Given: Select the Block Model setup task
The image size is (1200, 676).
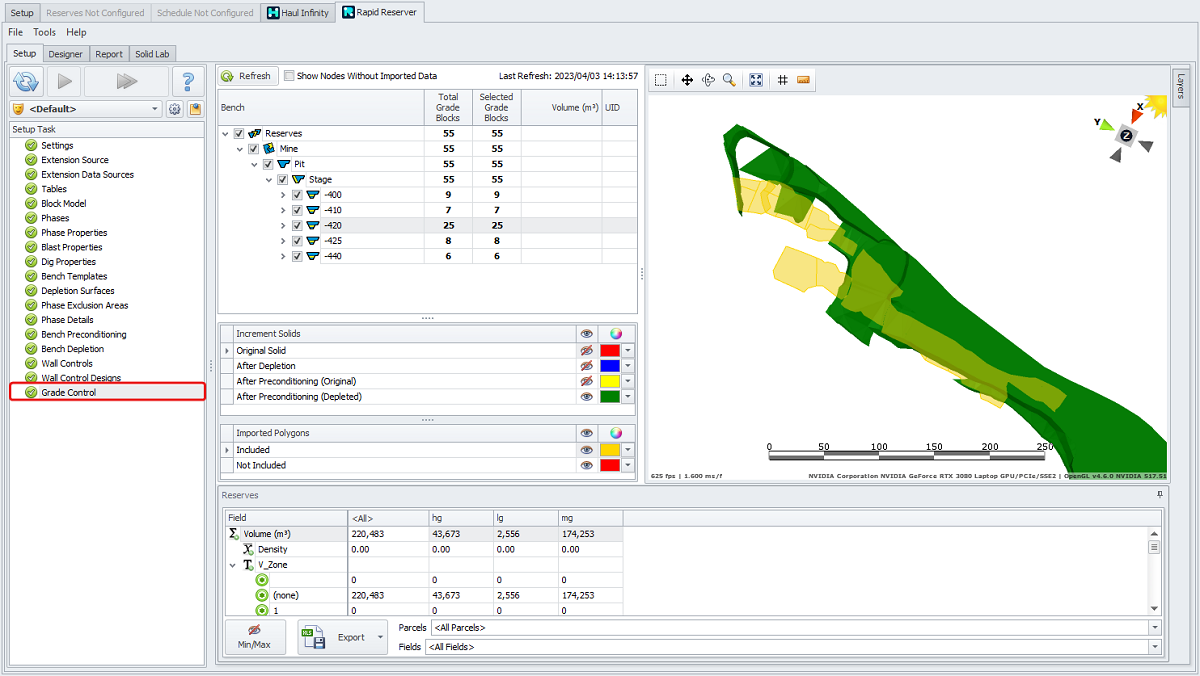Looking at the screenshot, I should click(x=64, y=204).
